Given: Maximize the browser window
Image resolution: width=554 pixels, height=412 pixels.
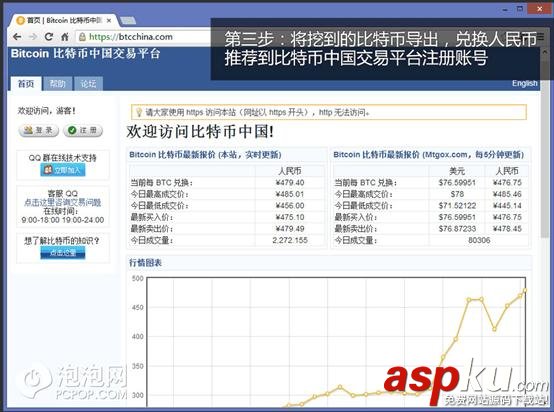Looking at the screenshot, I should (x=520, y=9).
